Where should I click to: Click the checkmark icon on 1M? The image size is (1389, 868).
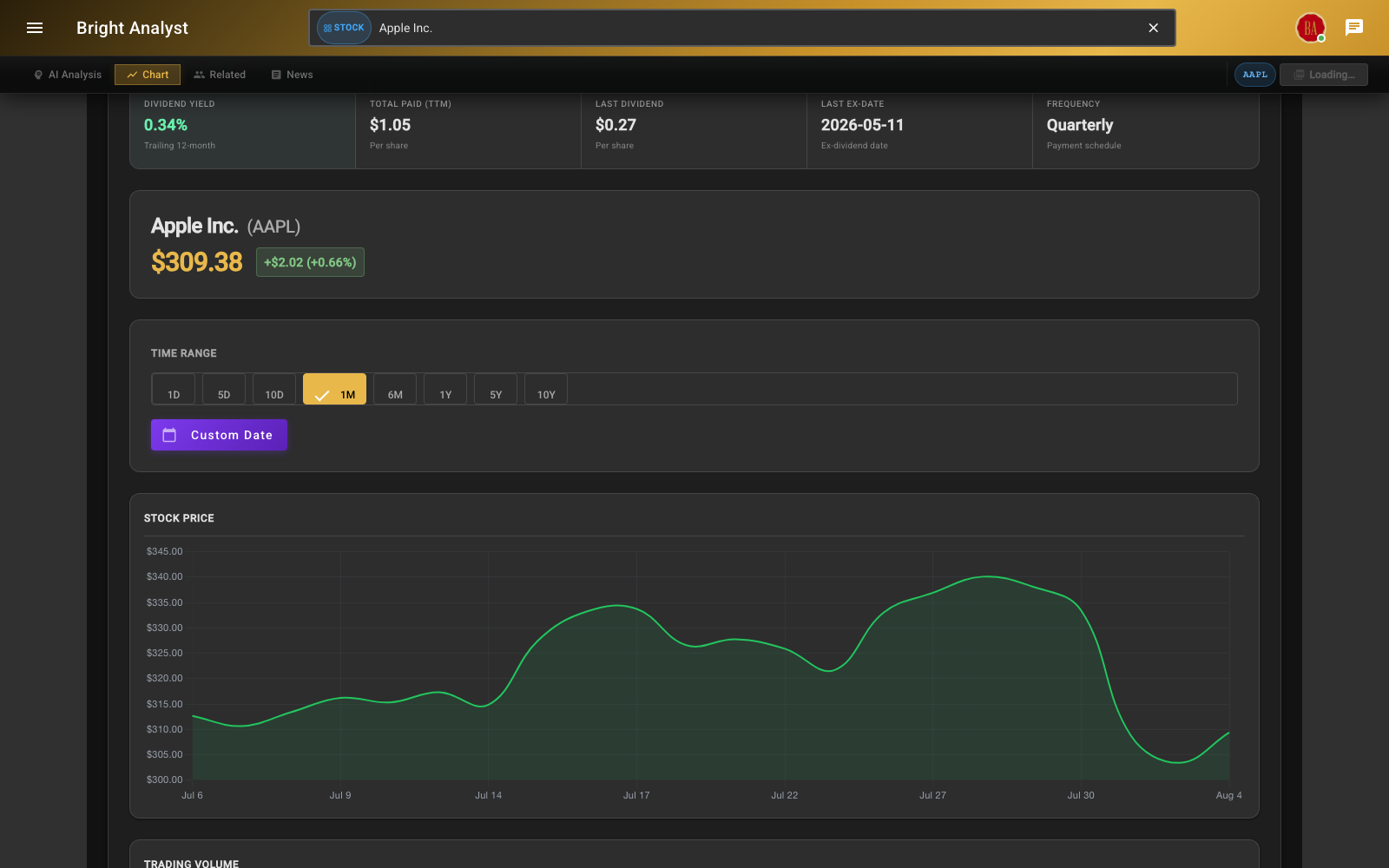[322, 395]
